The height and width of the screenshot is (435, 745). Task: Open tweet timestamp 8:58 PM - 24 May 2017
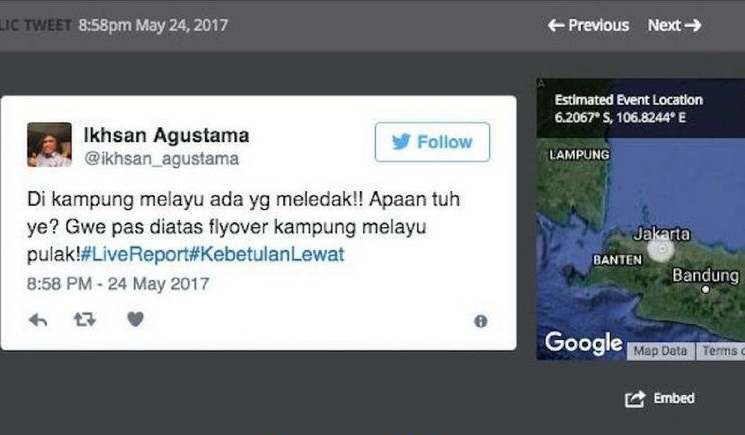tap(118, 284)
